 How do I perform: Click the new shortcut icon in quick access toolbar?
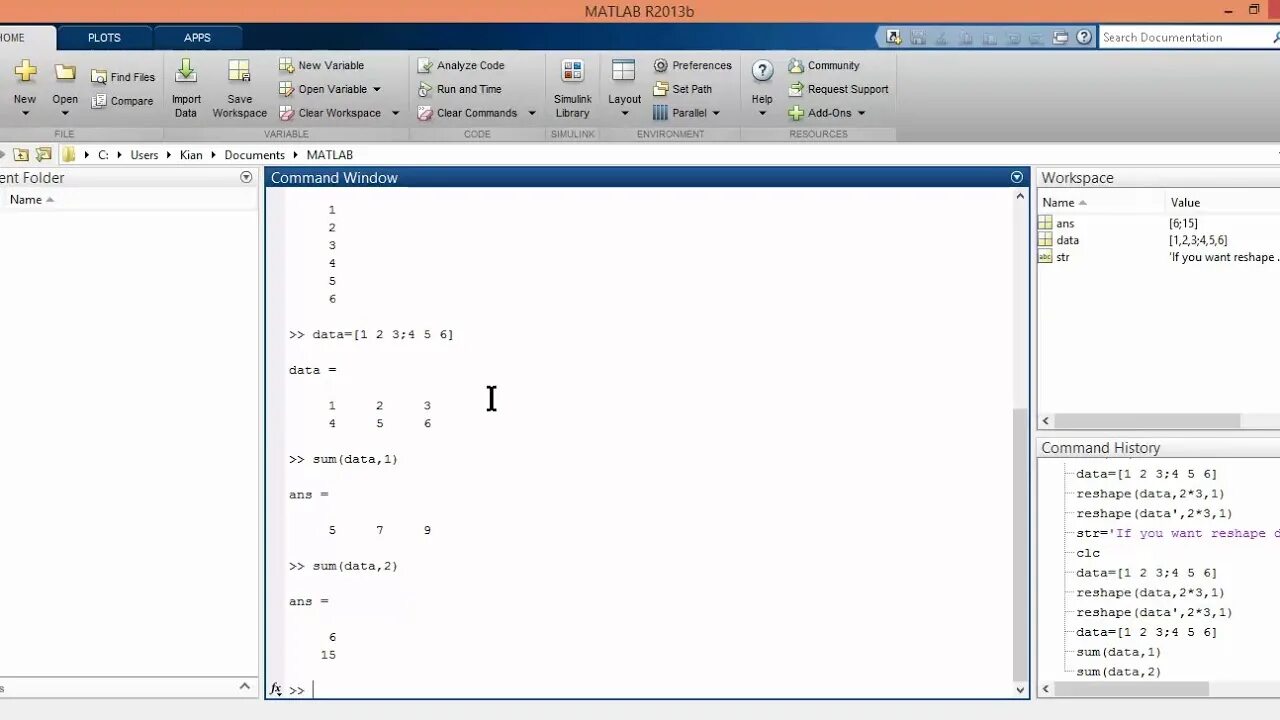(x=893, y=37)
